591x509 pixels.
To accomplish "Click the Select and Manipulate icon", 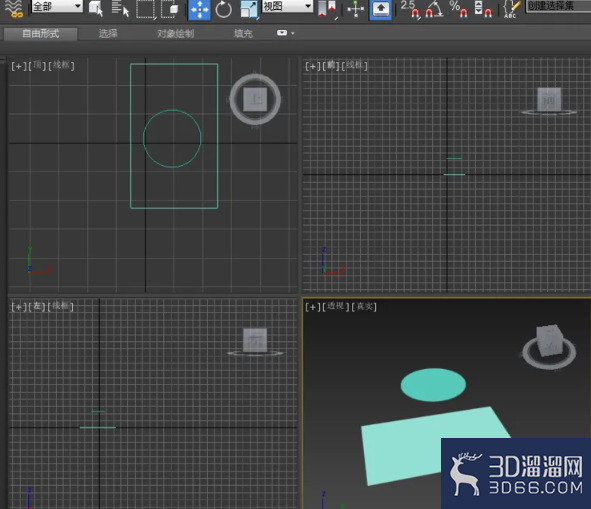I will 355,9.
